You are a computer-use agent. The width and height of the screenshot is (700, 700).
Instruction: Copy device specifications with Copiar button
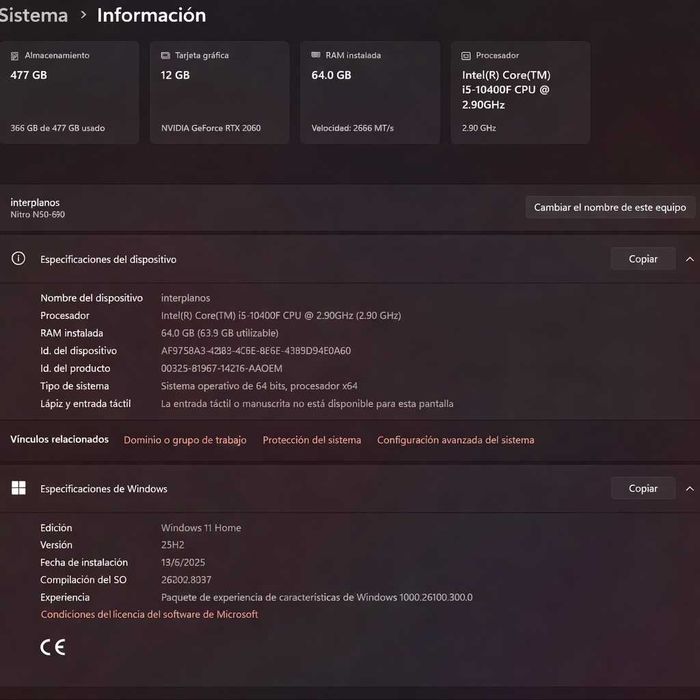(643, 259)
